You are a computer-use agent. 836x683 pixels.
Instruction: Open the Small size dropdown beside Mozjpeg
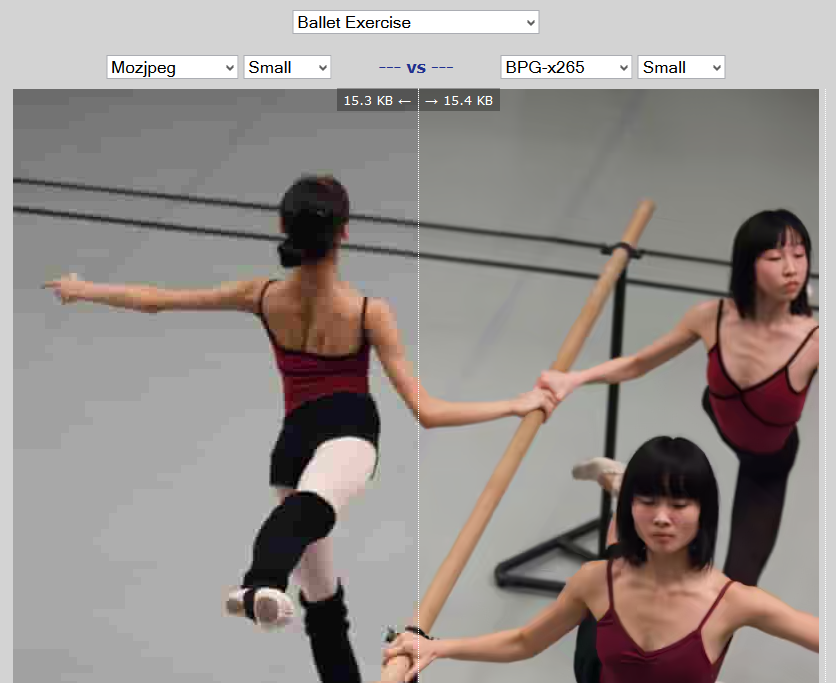(x=287, y=67)
